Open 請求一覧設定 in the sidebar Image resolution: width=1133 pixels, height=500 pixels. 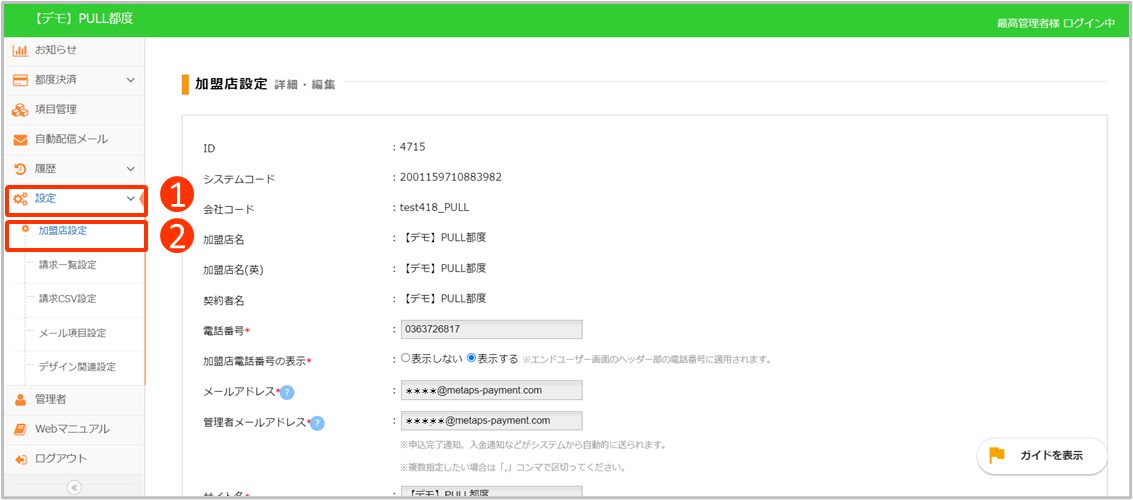(x=67, y=265)
